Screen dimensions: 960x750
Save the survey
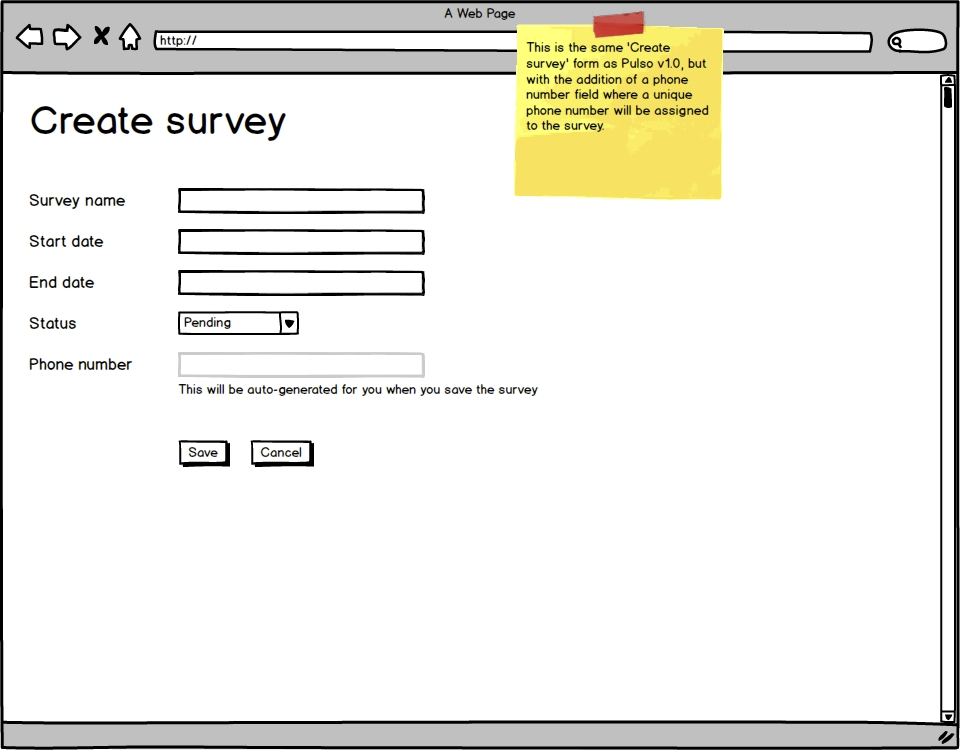[204, 453]
